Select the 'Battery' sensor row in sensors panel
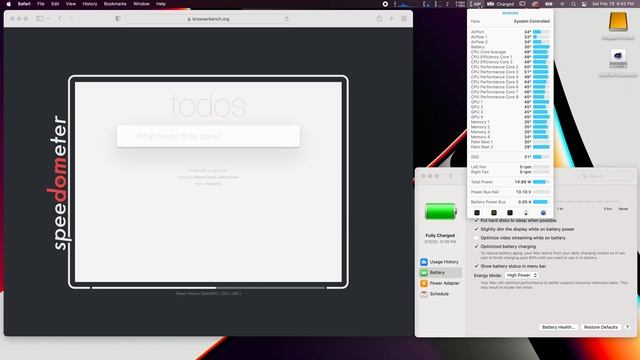Image resolution: width=640 pixels, height=360 pixels. [x=510, y=47]
